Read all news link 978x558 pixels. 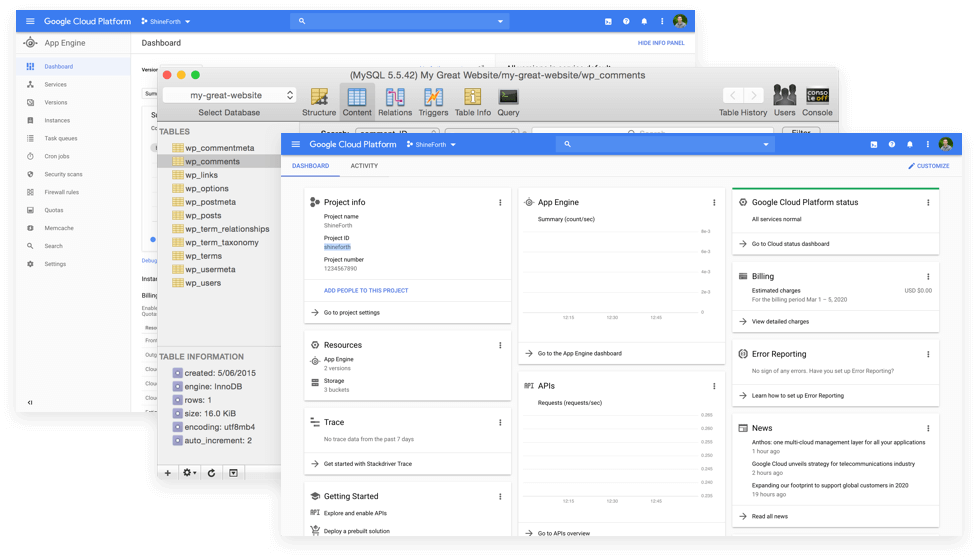(x=770, y=516)
